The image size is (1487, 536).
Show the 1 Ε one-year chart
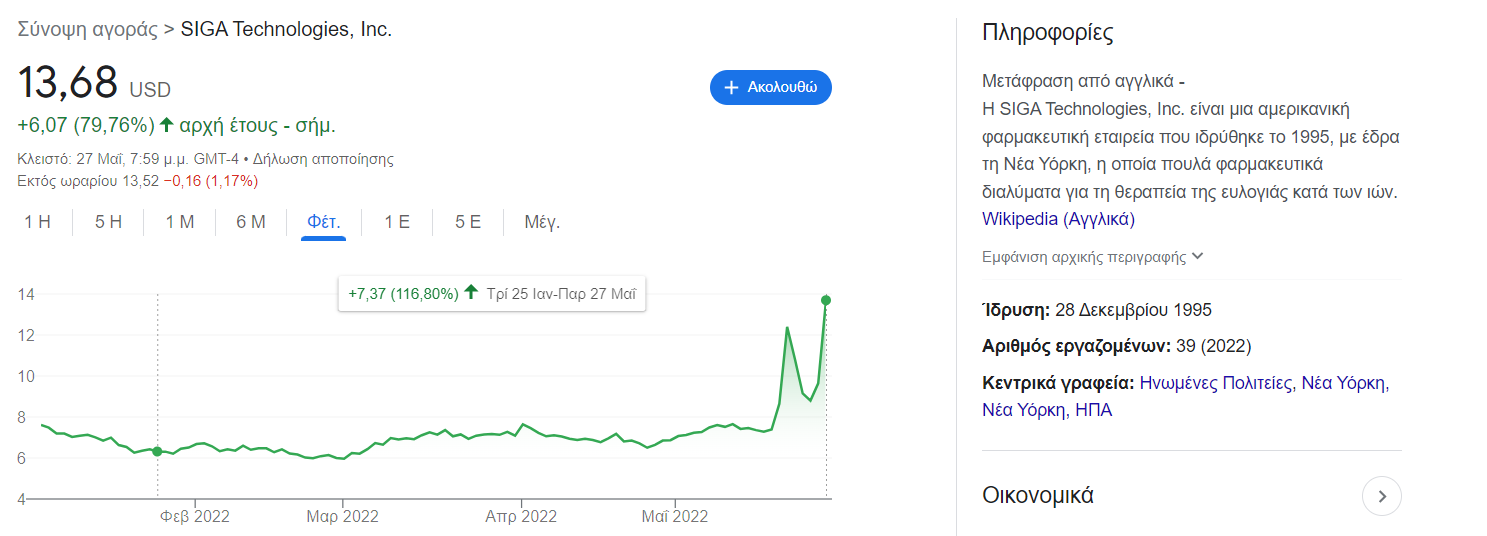(x=397, y=222)
